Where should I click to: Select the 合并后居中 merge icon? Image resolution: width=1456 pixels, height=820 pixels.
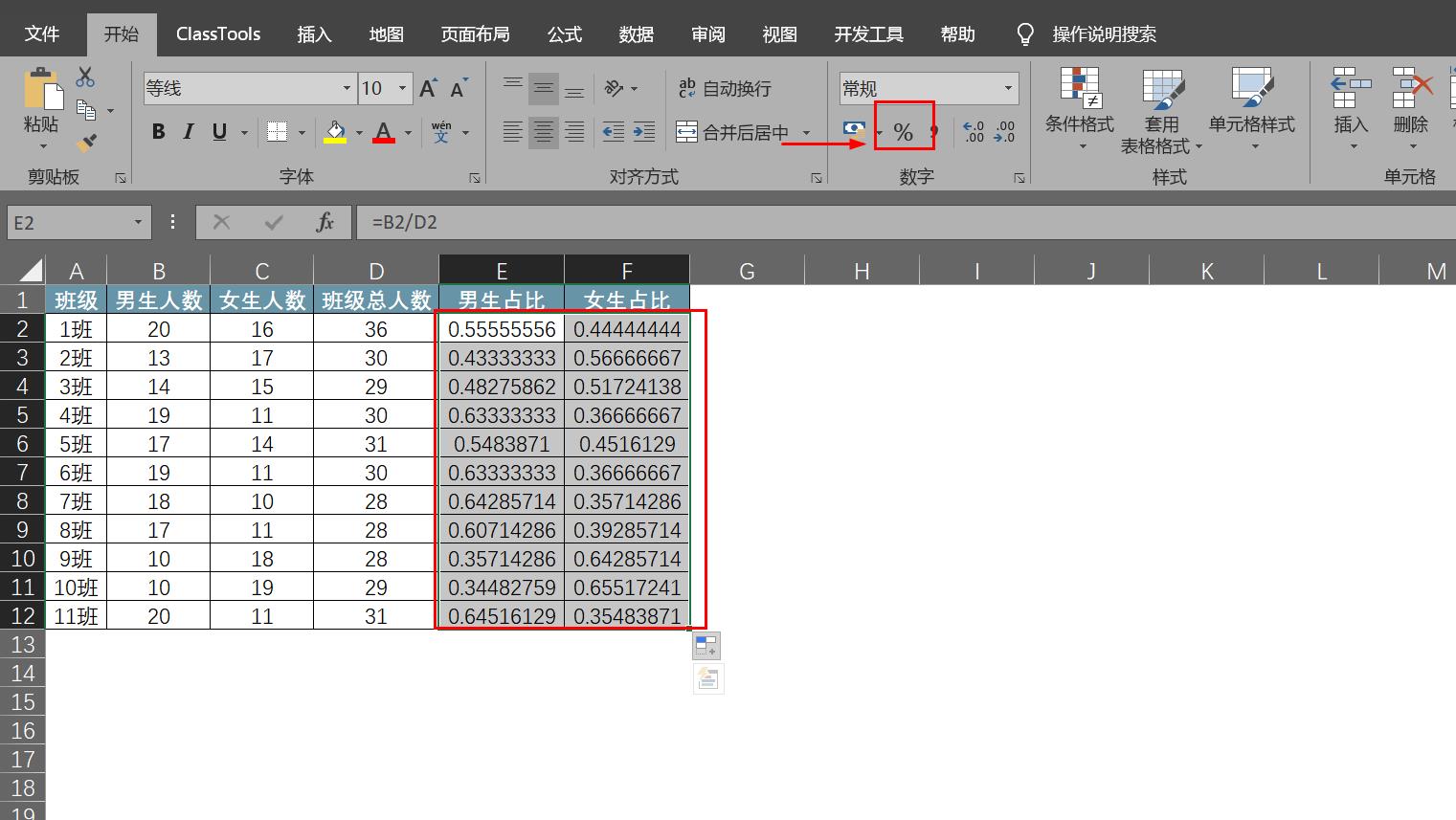pos(687,132)
